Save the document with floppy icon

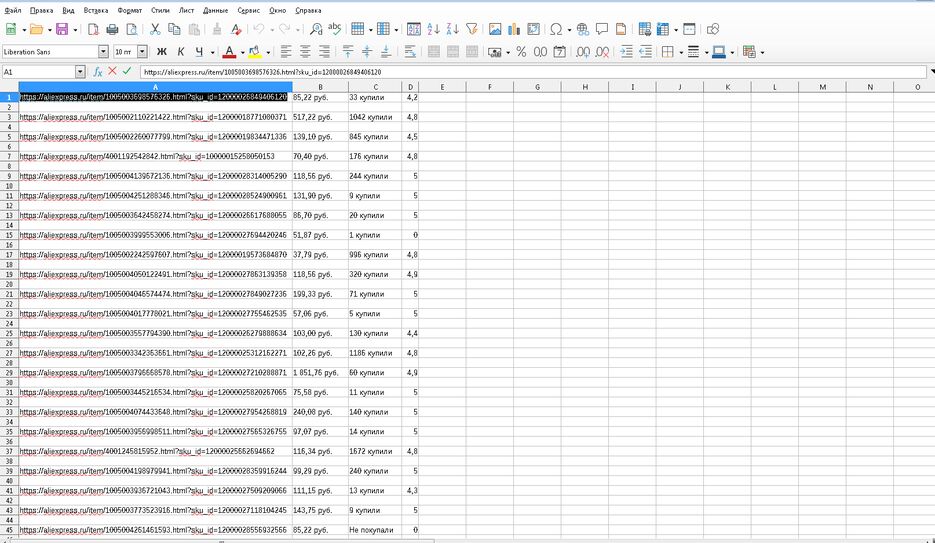click(62, 29)
